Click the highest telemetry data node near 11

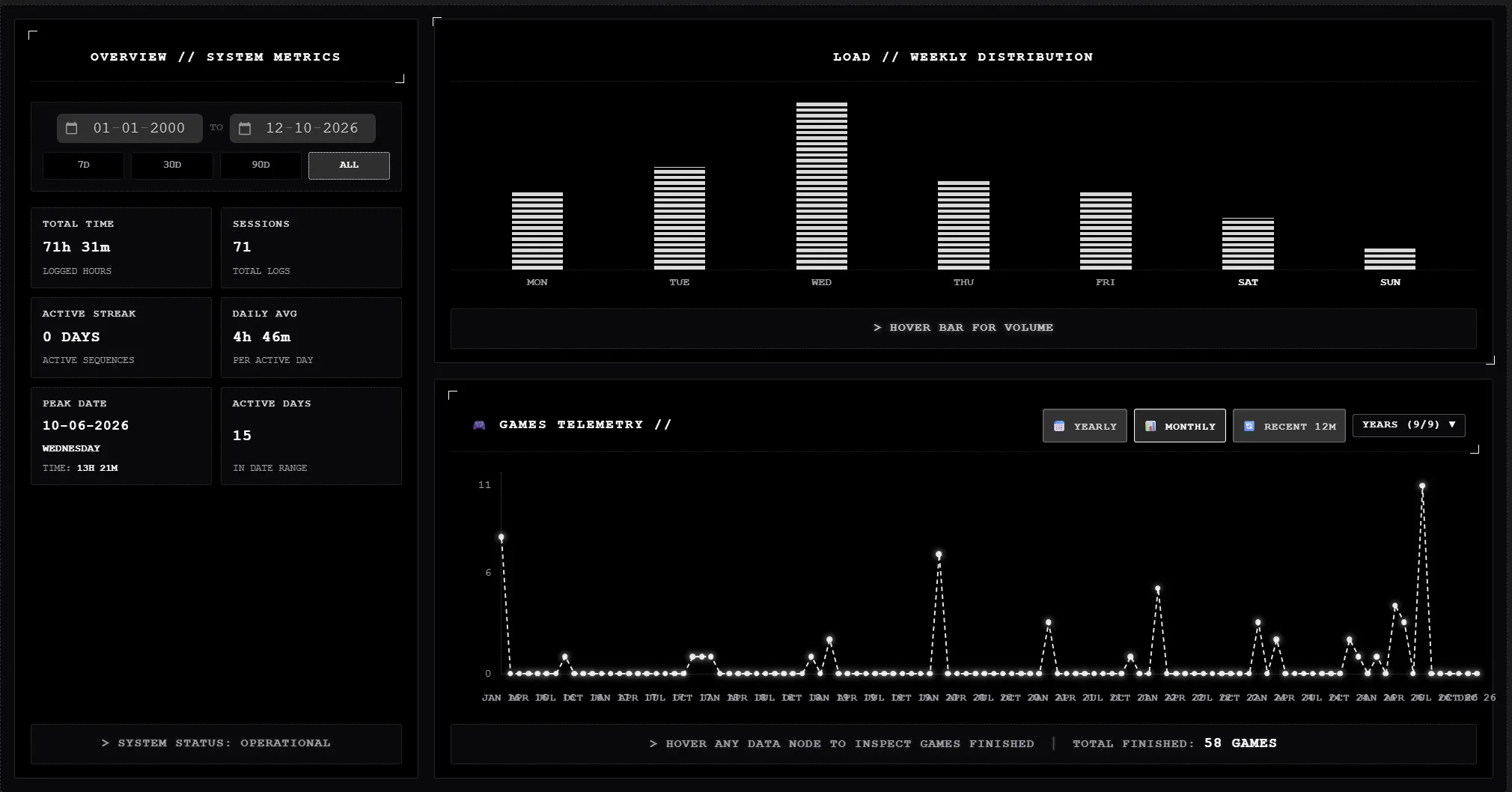(x=1422, y=487)
